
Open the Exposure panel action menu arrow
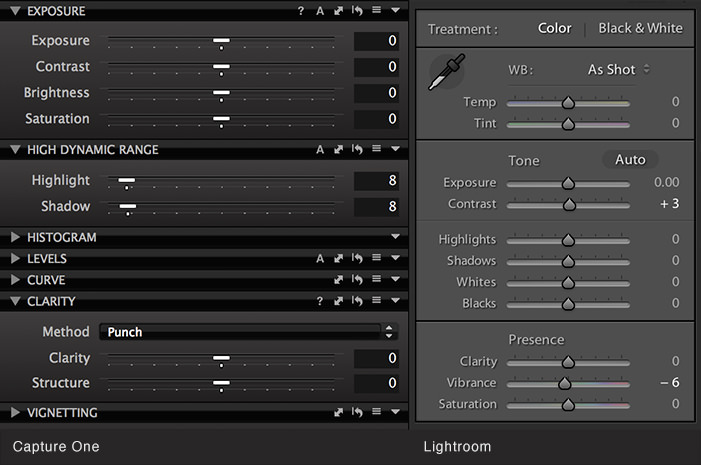395,10
